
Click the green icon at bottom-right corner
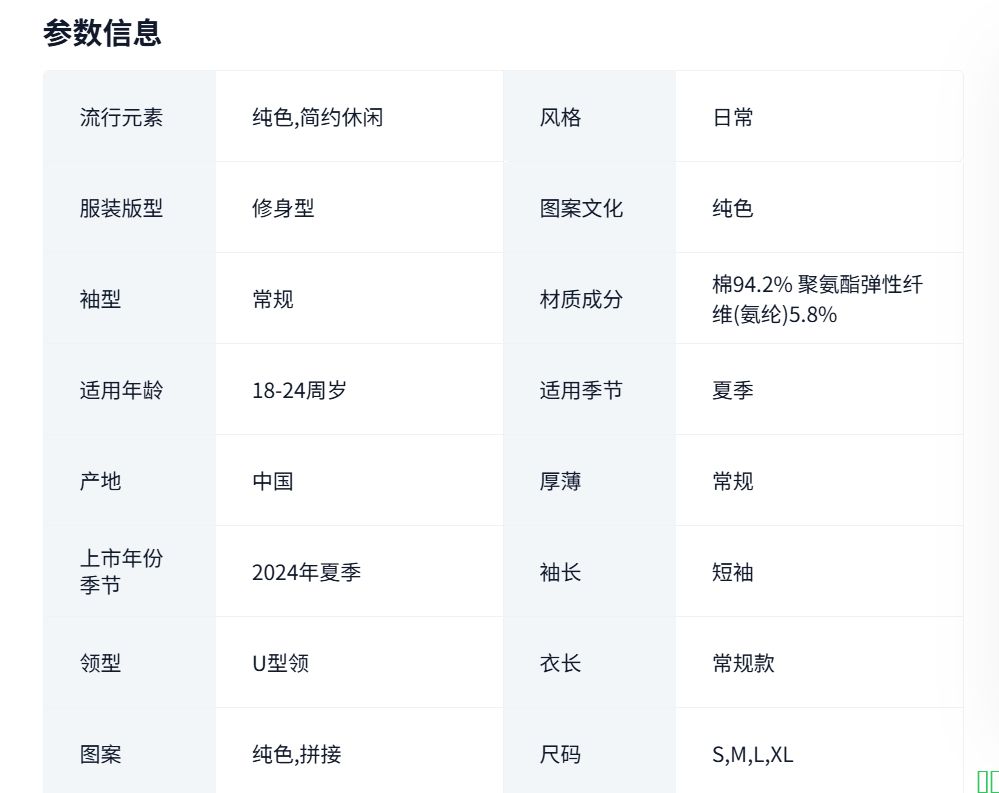tap(987, 782)
